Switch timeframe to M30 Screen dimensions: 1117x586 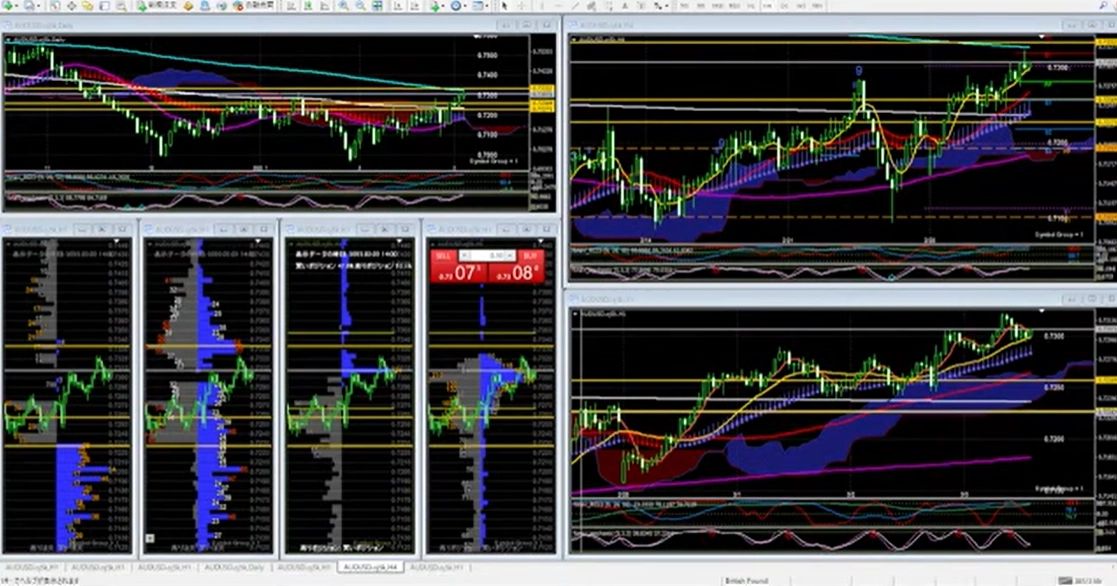click(734, 6)
